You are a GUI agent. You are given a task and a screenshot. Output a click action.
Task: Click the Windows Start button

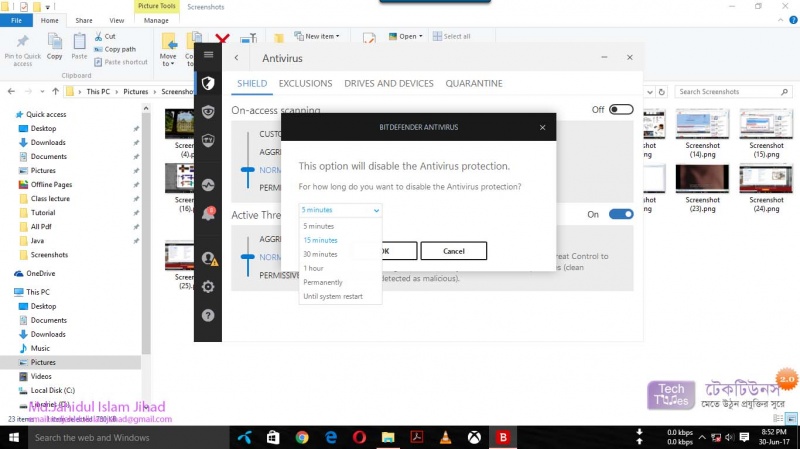pos(14,437)
